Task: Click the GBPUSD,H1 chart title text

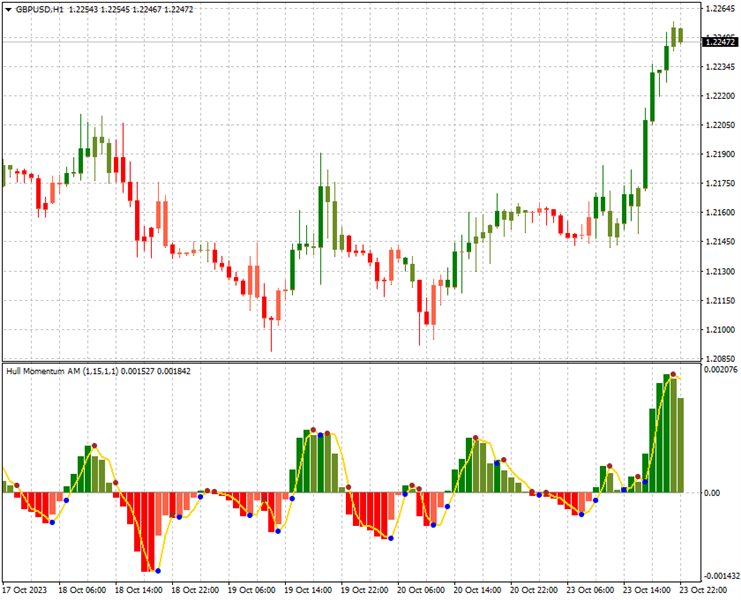Action: (40, 9)
